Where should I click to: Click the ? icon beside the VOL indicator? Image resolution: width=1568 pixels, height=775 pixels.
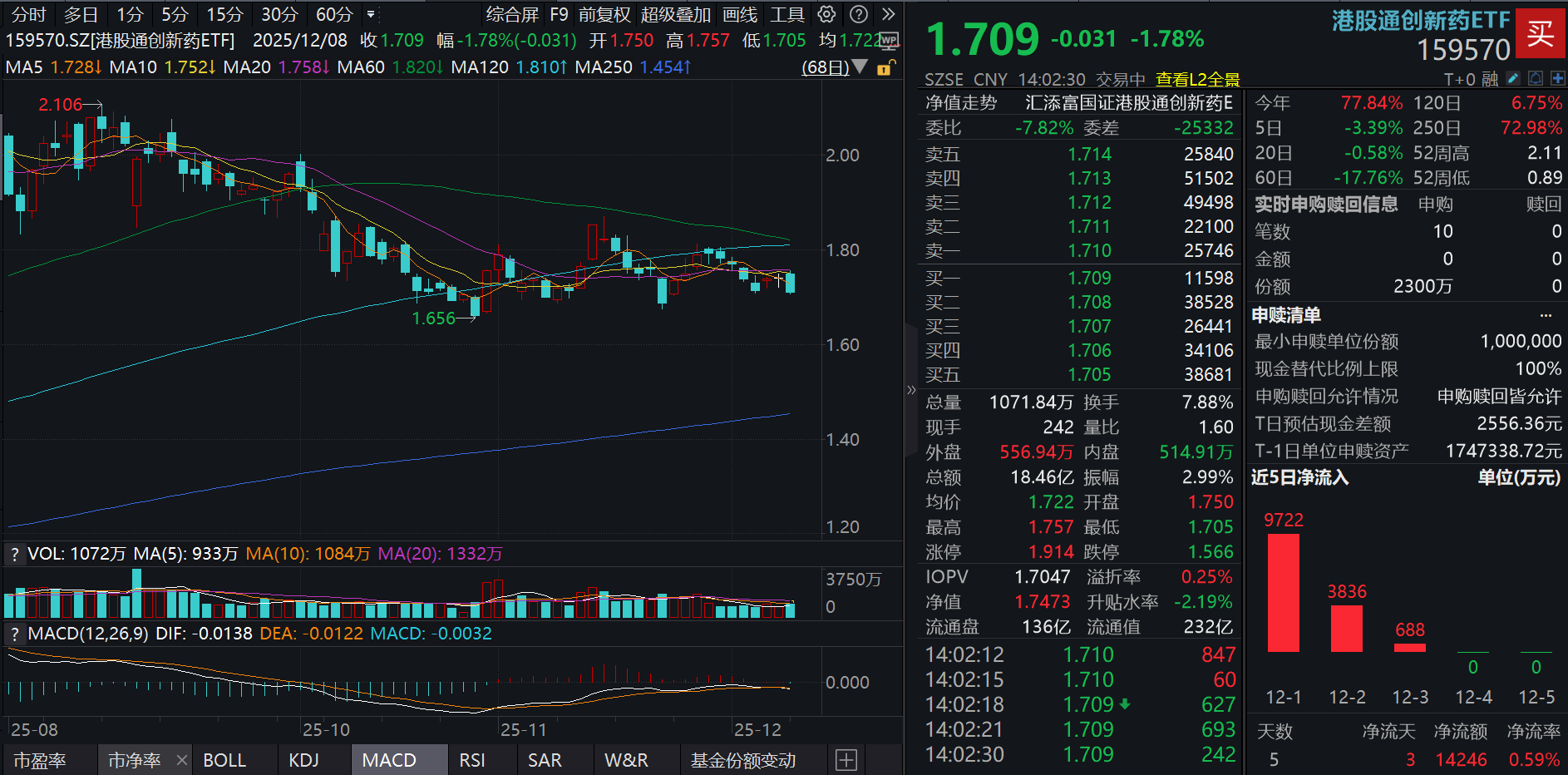(13, 552)
